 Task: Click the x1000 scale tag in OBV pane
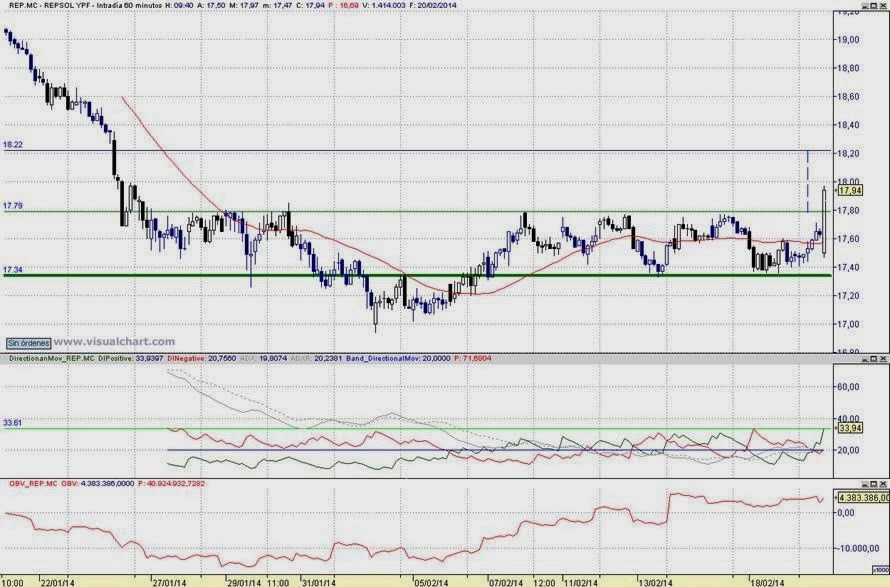point(880,569)
